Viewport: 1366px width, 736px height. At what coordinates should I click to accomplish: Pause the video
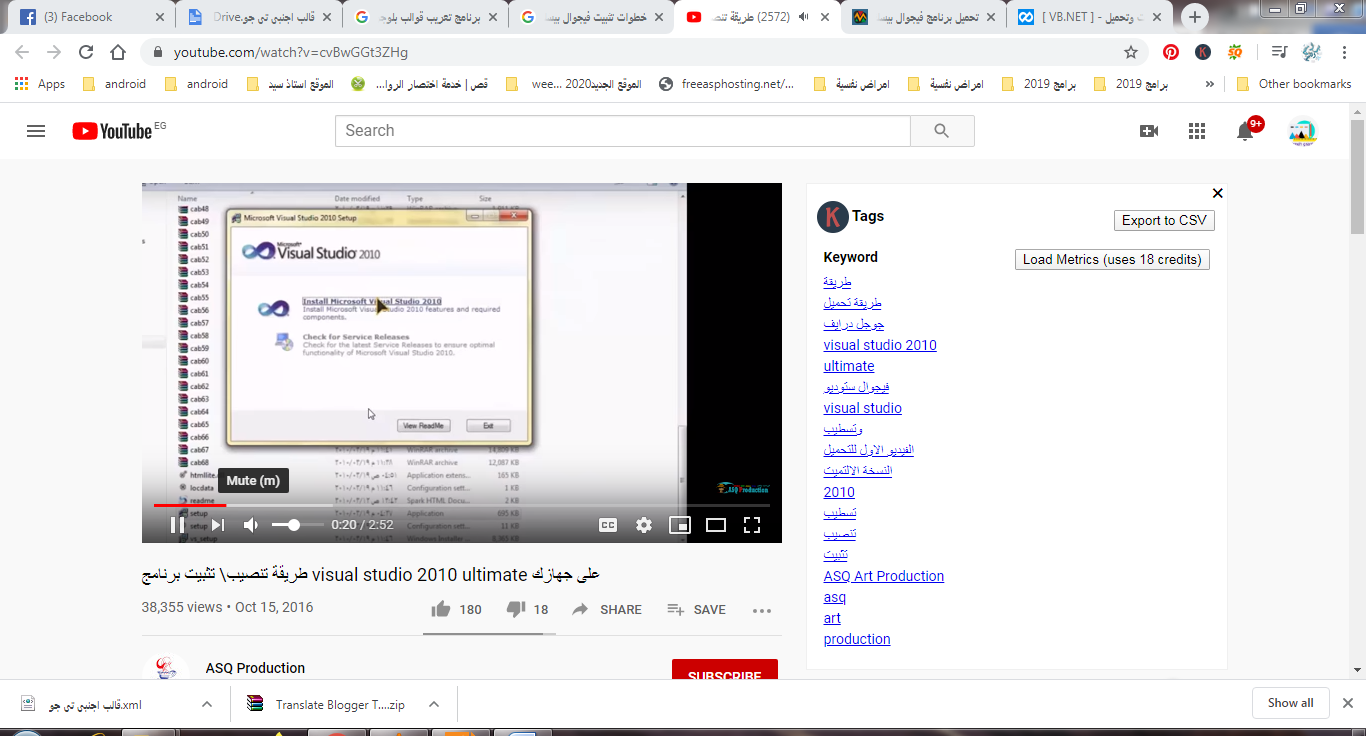click(x=177, y=525)
